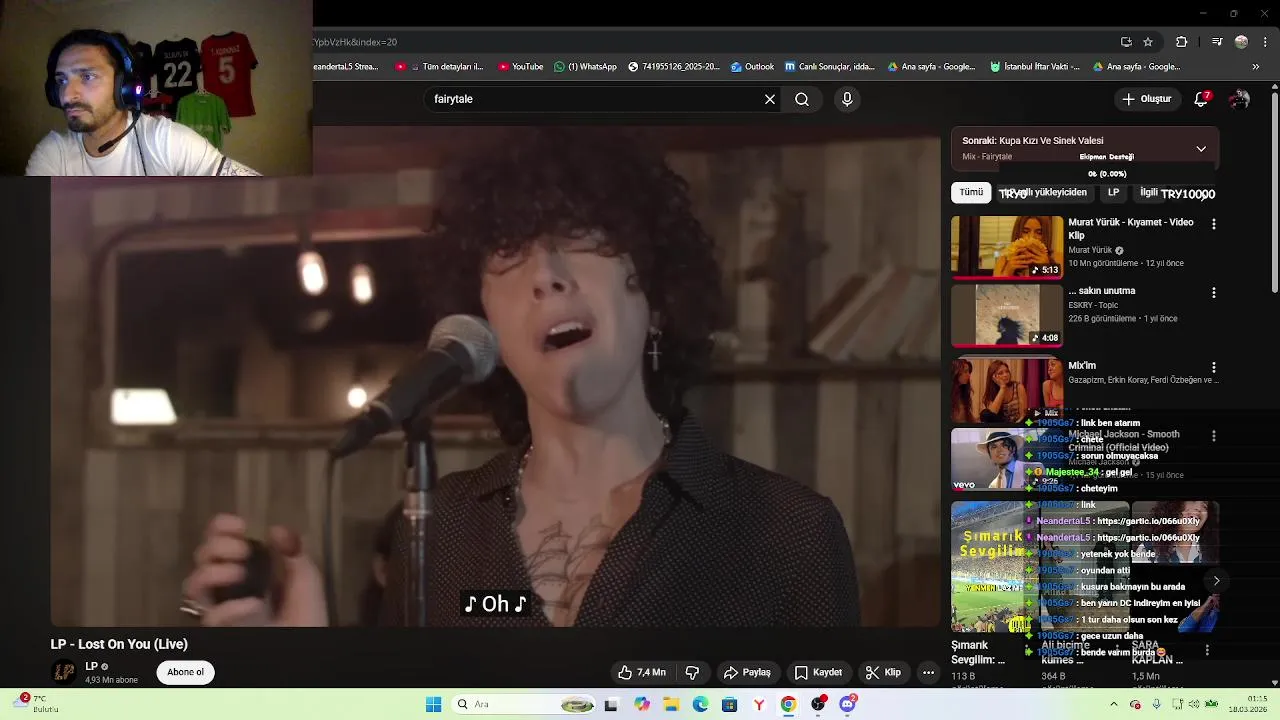Click the system tray microphone icon
This screenshot has width=1280, height=720.
(x=1157, y=704)
